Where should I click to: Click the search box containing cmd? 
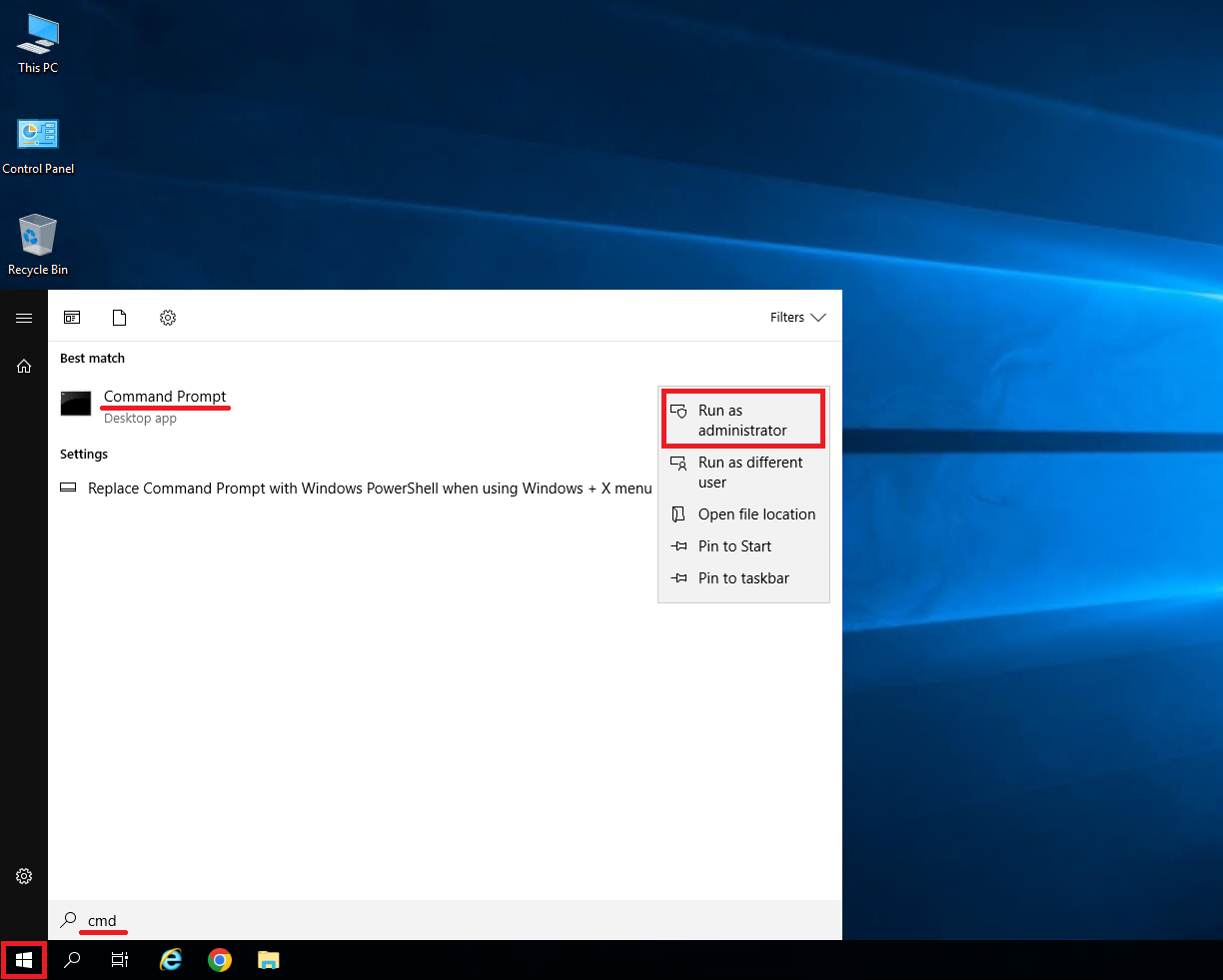click(445, 920)
